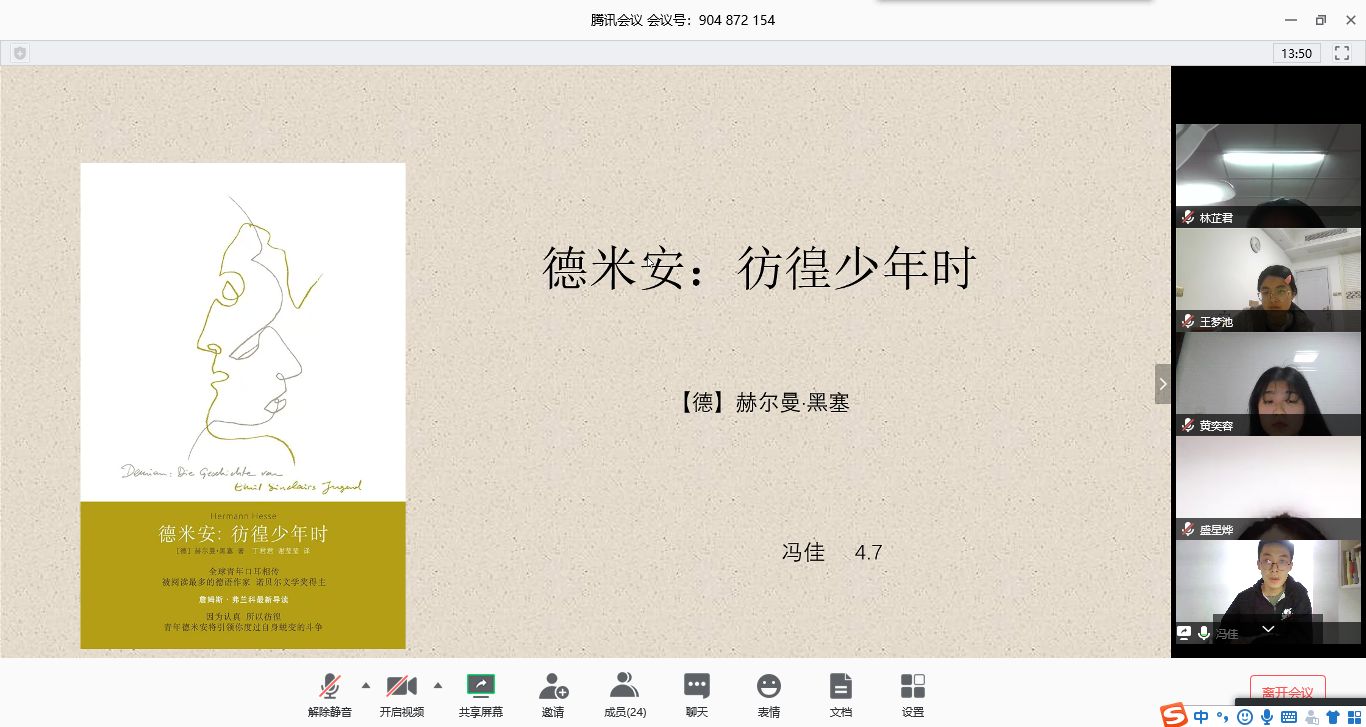Select 王梦池's video thumbnail
Image resolution: width=1366 pixels, height=727 pixels.
click(x=1268, y=280)
